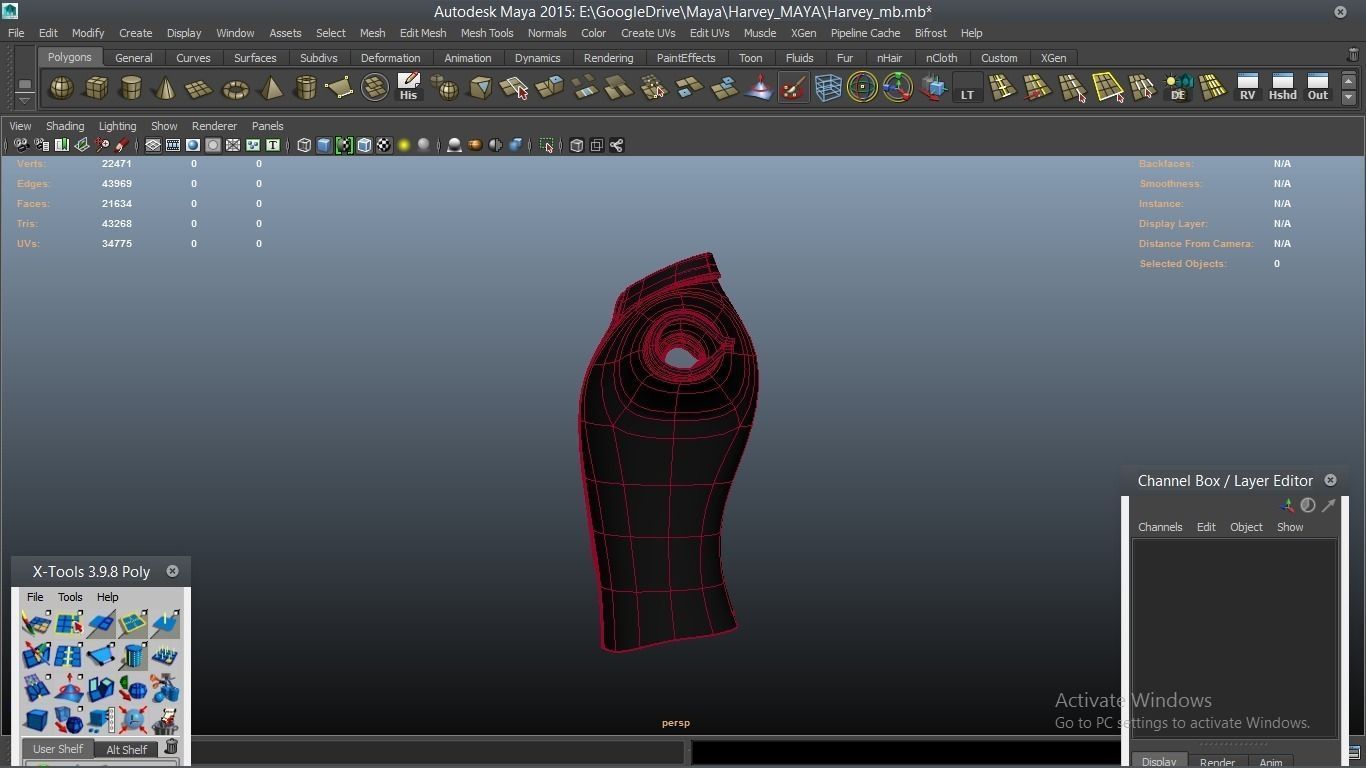Image resolution: width=1366 pixels, height=768 pixels.
Task: Open the 'Out' Outliner shelf button
Action: coord(1318,88)
